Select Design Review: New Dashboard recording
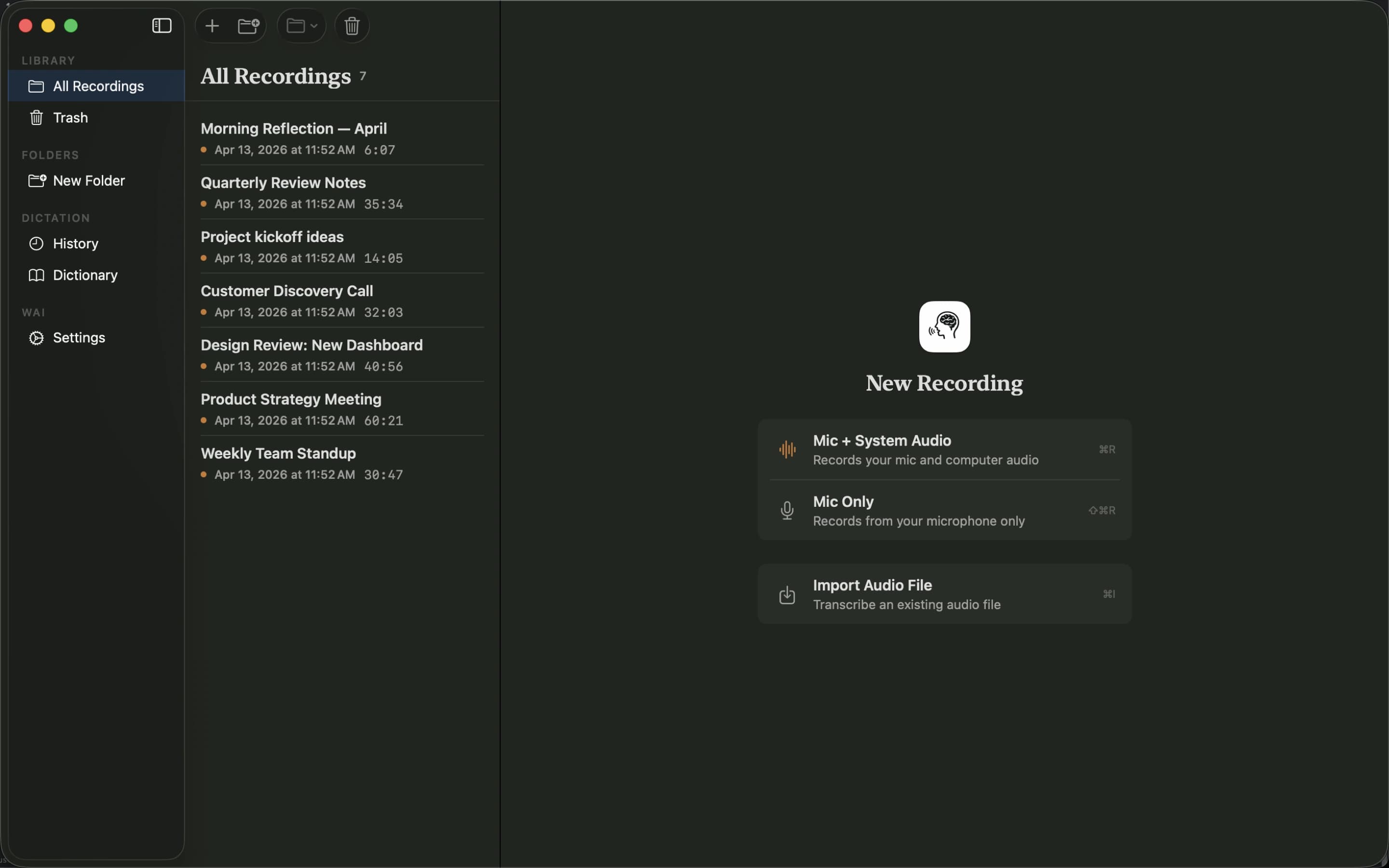The height and width of the screenshot is (868, 1389). pyautogui.click(x=342, y=355)
